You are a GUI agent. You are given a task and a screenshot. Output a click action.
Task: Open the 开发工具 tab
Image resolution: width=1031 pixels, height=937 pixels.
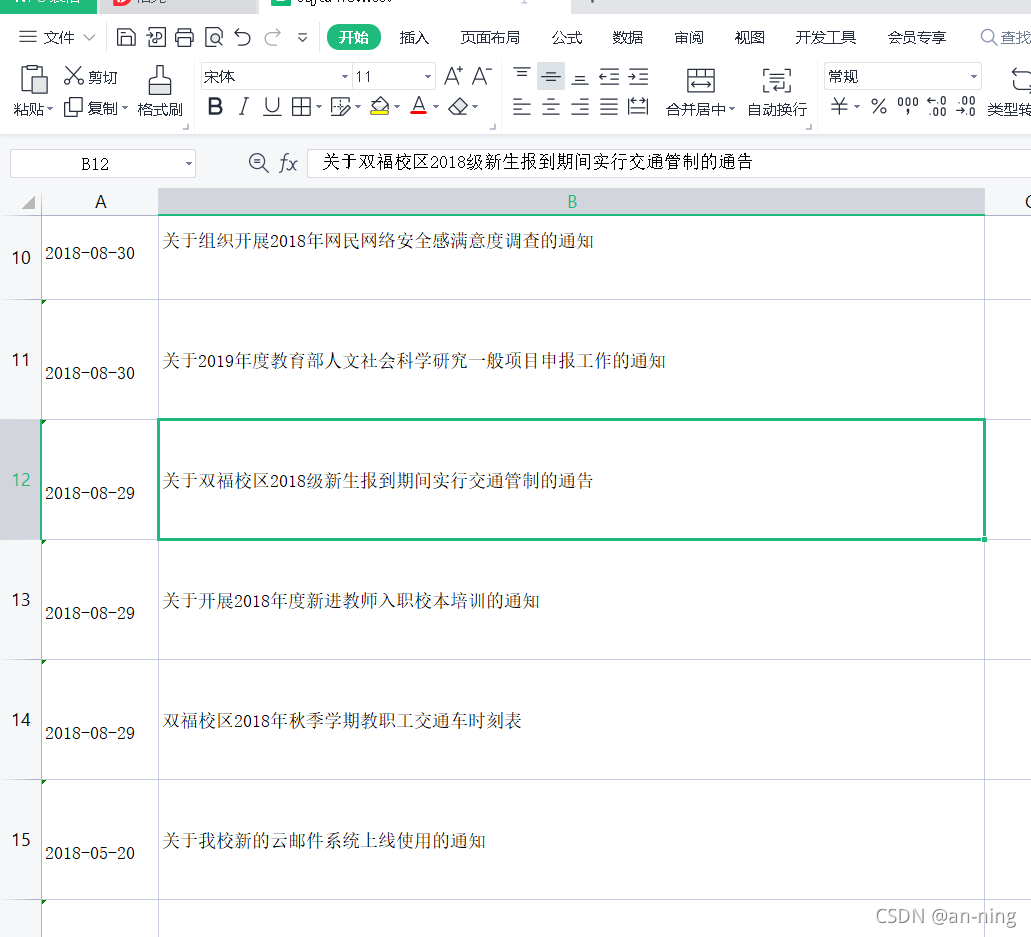coord(825,37)
